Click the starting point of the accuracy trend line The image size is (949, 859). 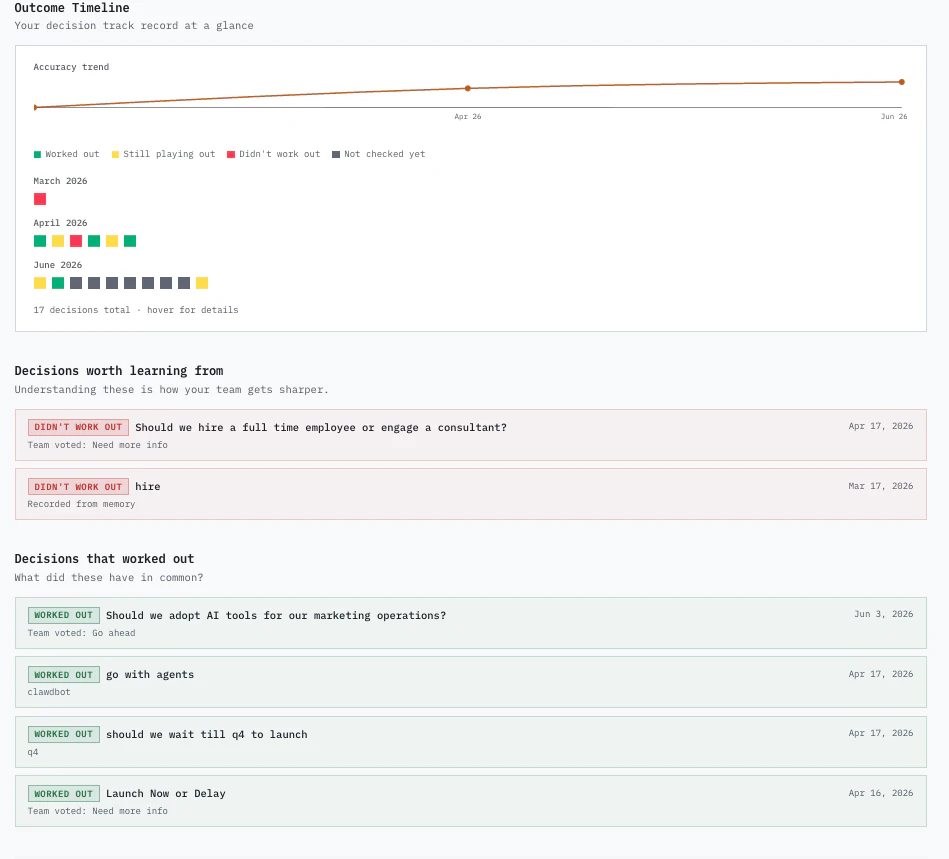click(35, 107)
